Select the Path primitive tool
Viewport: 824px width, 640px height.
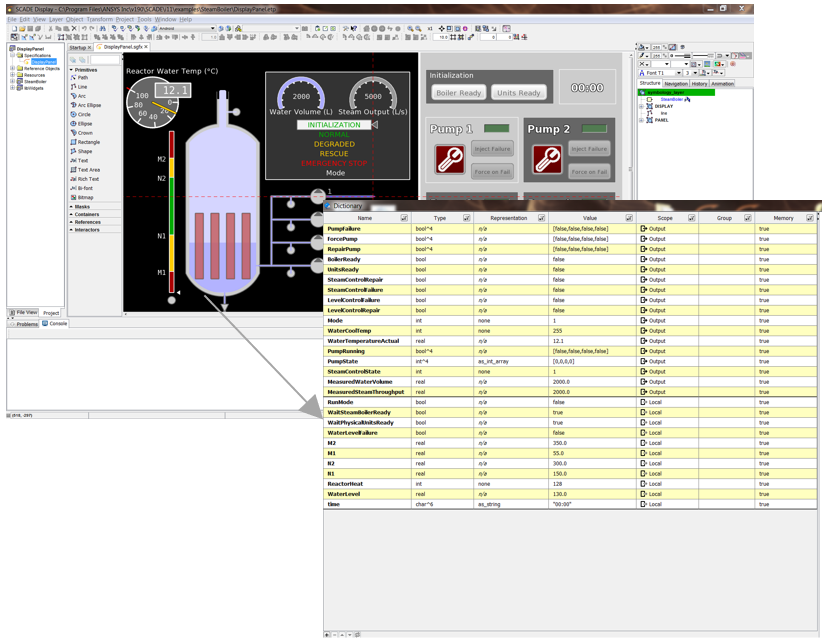point(82,77)
